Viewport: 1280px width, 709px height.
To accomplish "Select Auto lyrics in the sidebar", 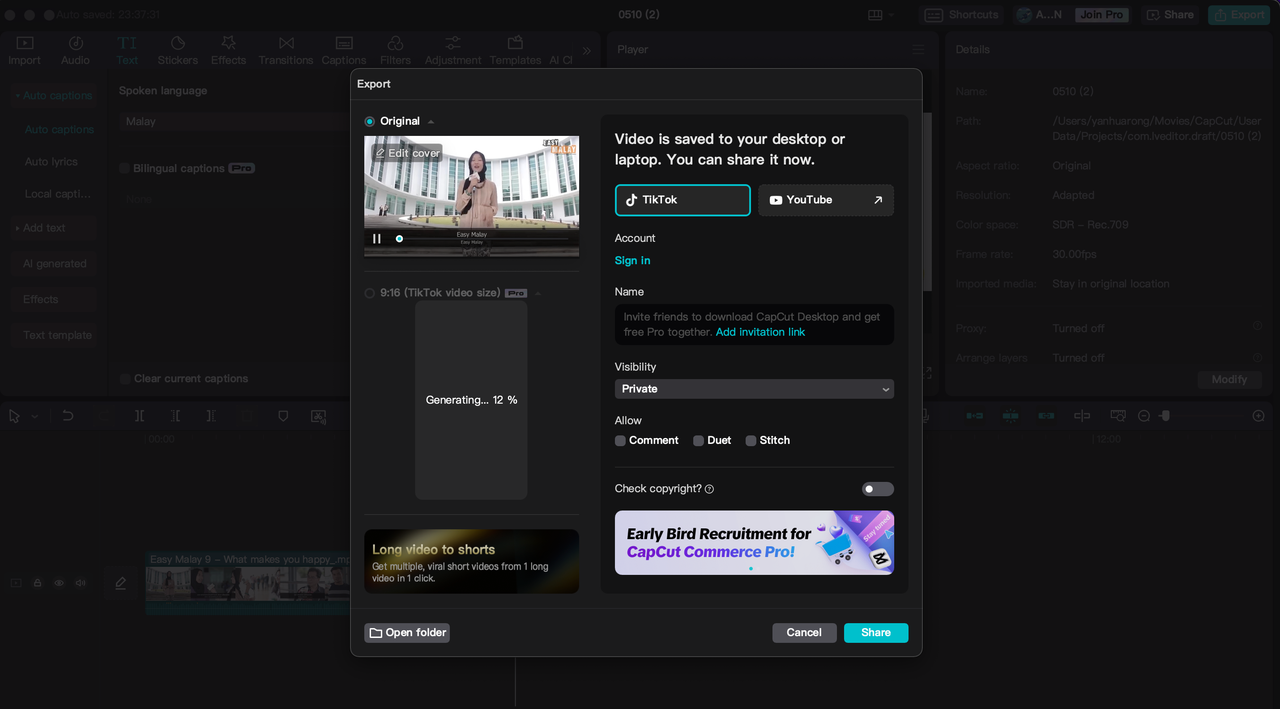I will pos(51,162).
